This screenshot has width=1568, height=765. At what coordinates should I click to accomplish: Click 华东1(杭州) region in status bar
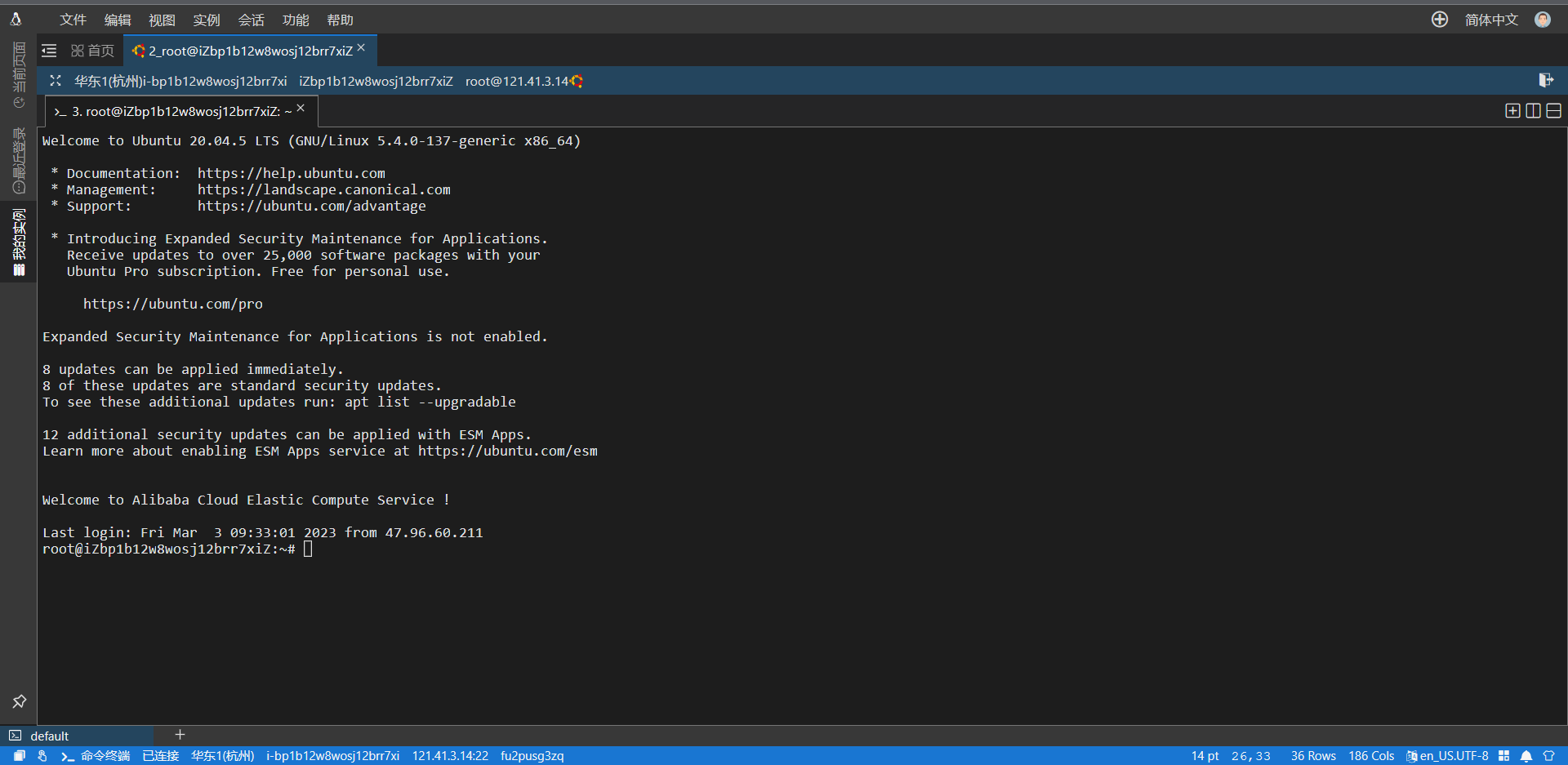click(x=222, y=756)
